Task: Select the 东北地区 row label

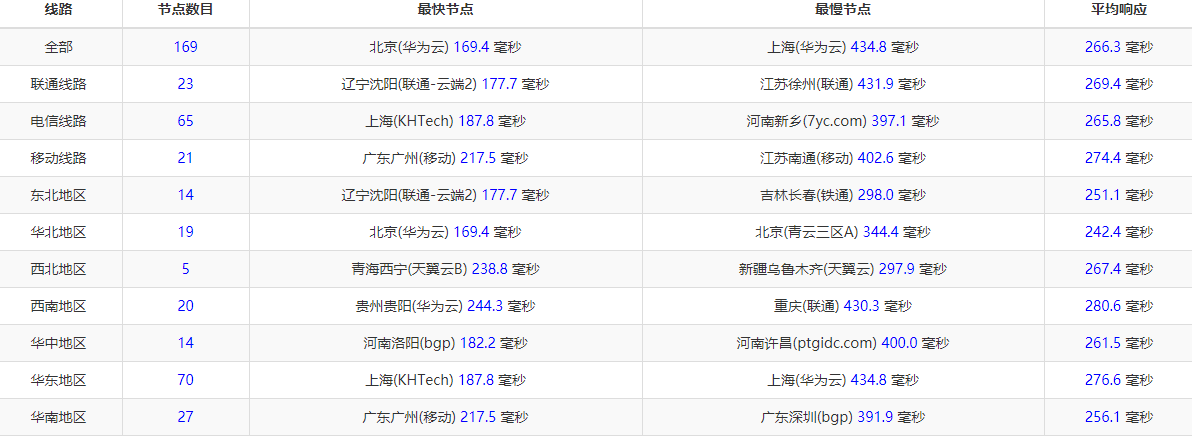Action: click(x=59, y=195)
